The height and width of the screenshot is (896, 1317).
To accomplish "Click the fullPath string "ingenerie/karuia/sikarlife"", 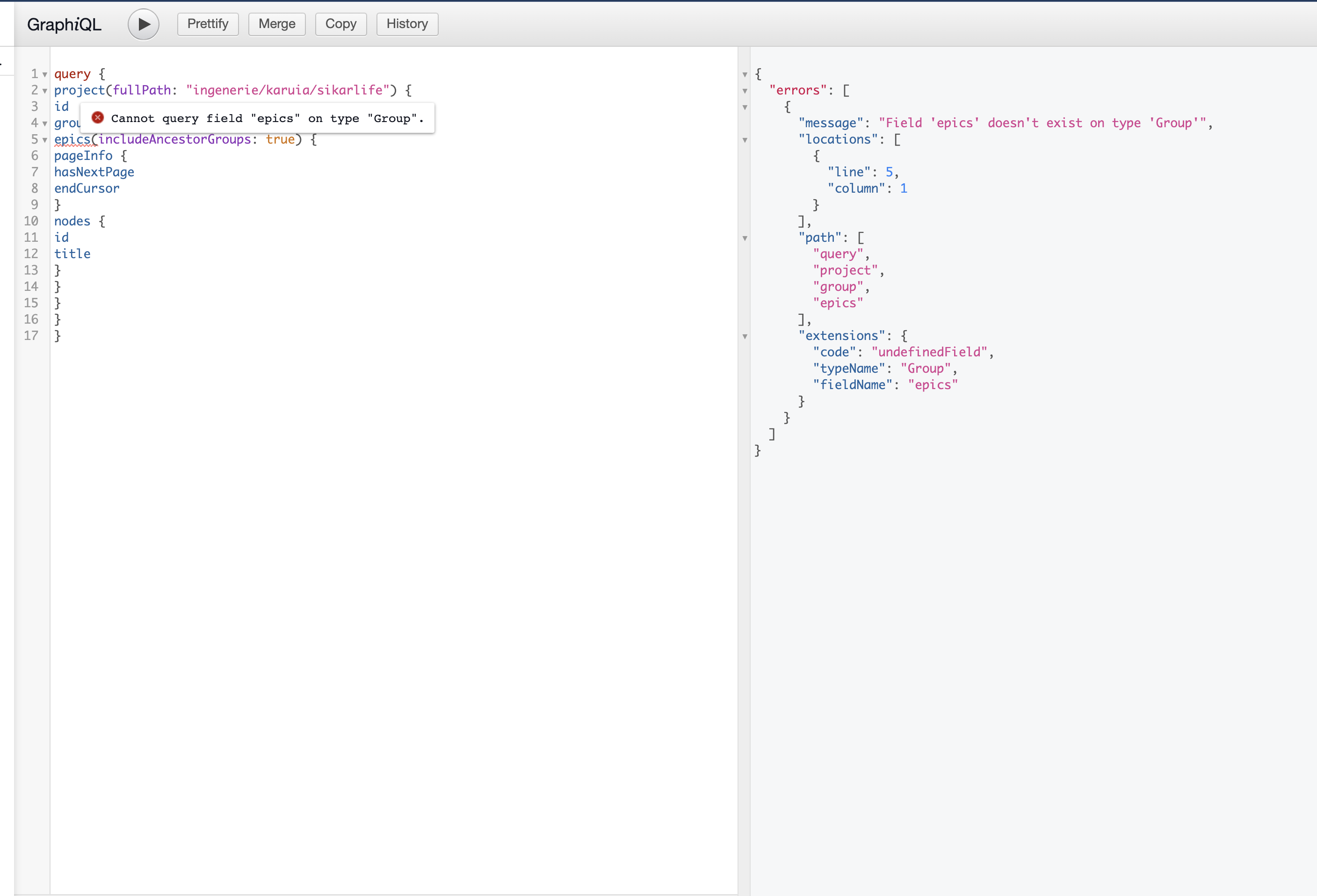I will point(287,90).
